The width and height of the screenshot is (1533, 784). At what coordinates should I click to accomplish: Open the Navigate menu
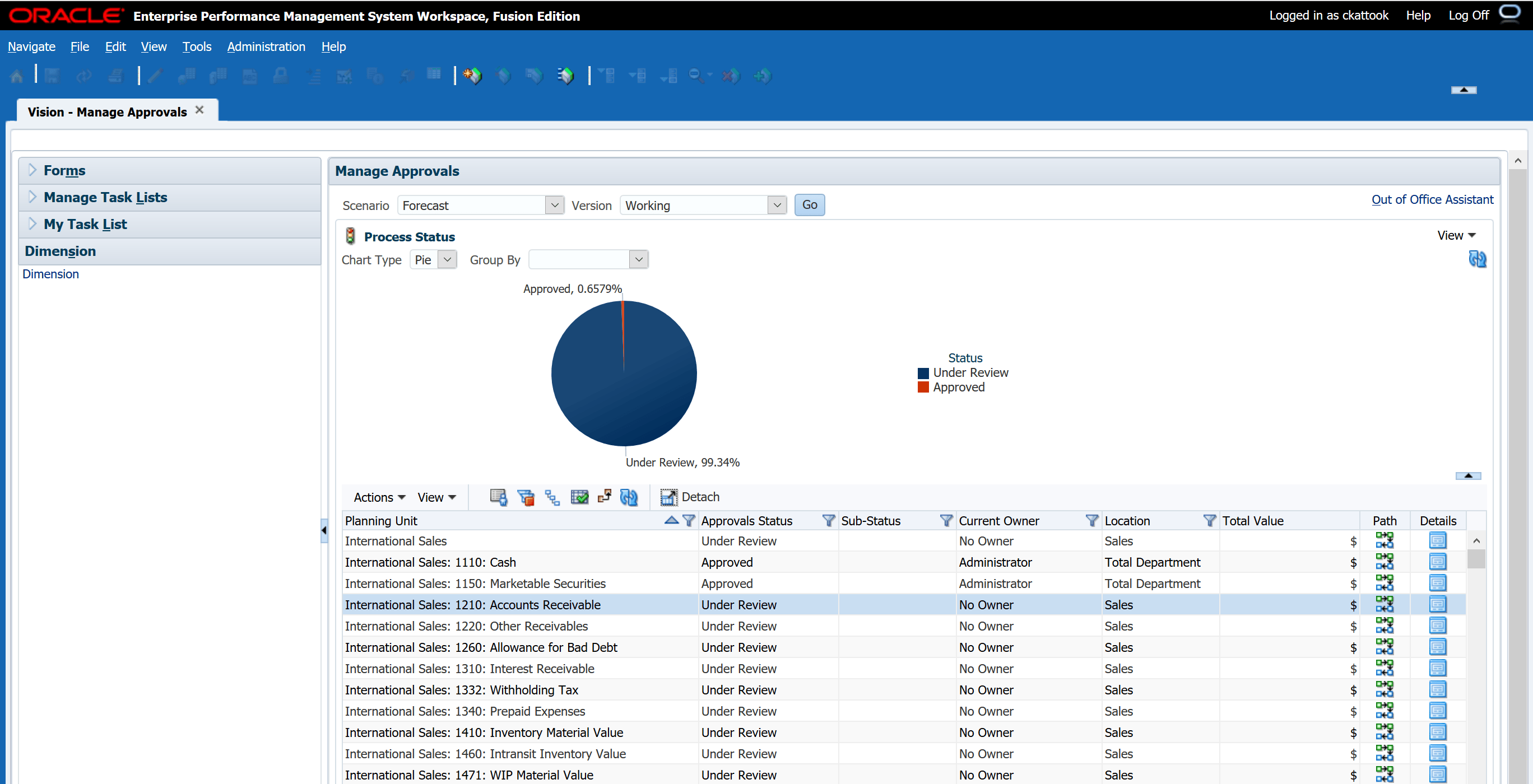point(31,46)
